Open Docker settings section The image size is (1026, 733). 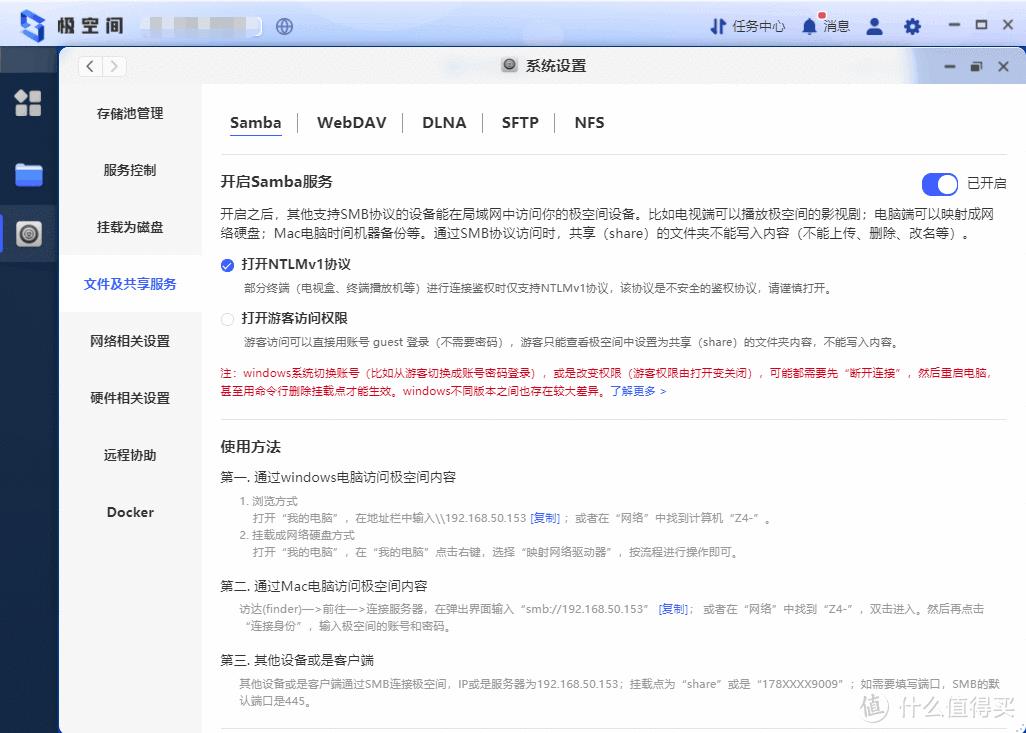click(130, 512)
